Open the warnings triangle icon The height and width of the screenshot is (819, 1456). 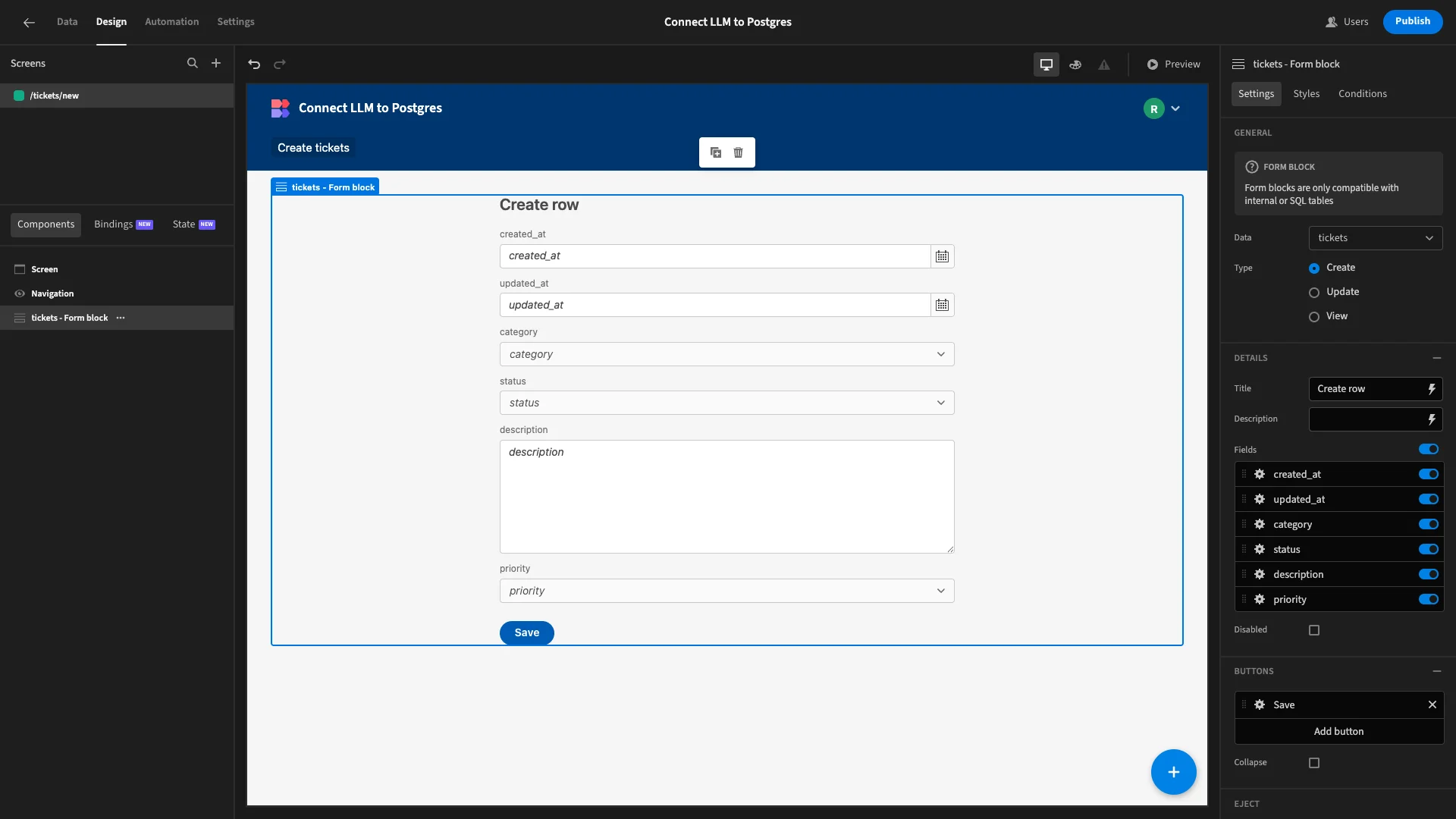[1104, 64]
